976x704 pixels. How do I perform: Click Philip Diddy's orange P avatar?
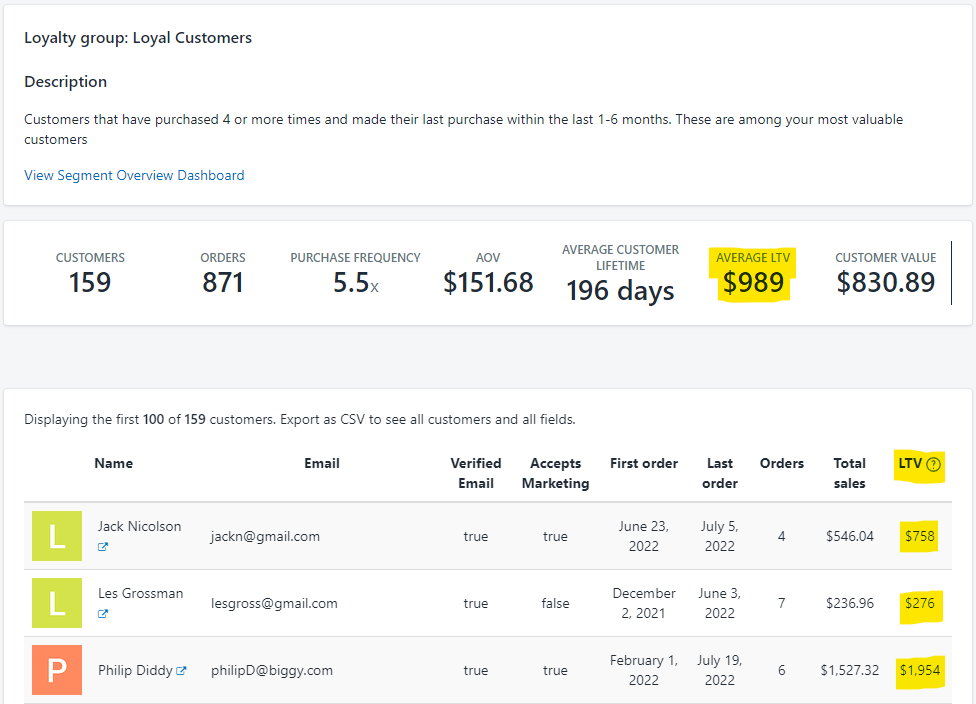click(x=57, y=670)
